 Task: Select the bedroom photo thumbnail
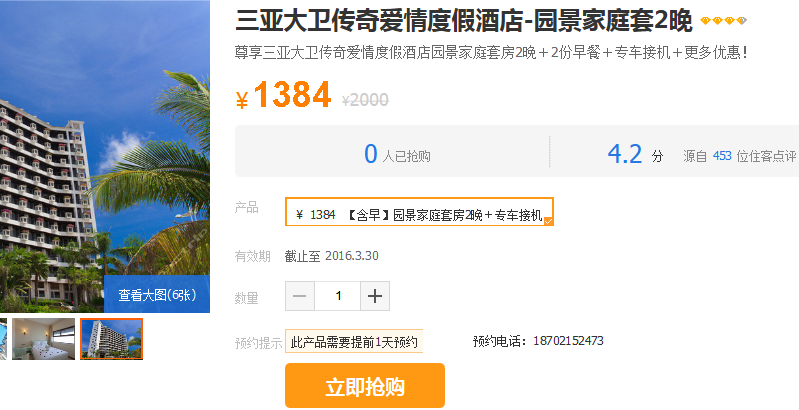[x=43, y=339]
